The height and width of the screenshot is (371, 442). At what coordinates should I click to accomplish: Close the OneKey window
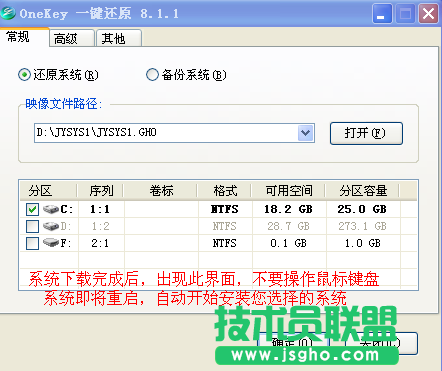click(x=428, y=14)
